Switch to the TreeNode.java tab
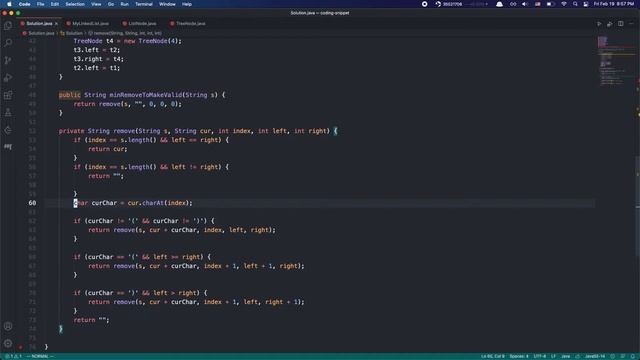The image size is (640, 360). point(190,24)
